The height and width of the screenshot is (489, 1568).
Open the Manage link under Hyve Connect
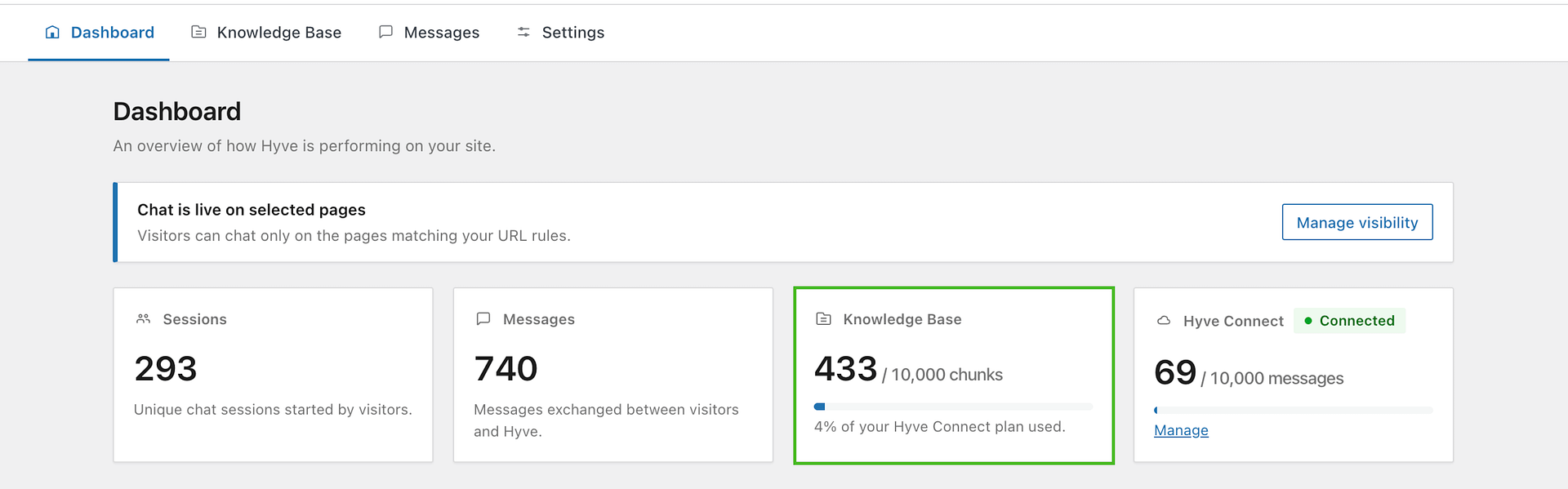point(1181,430)
